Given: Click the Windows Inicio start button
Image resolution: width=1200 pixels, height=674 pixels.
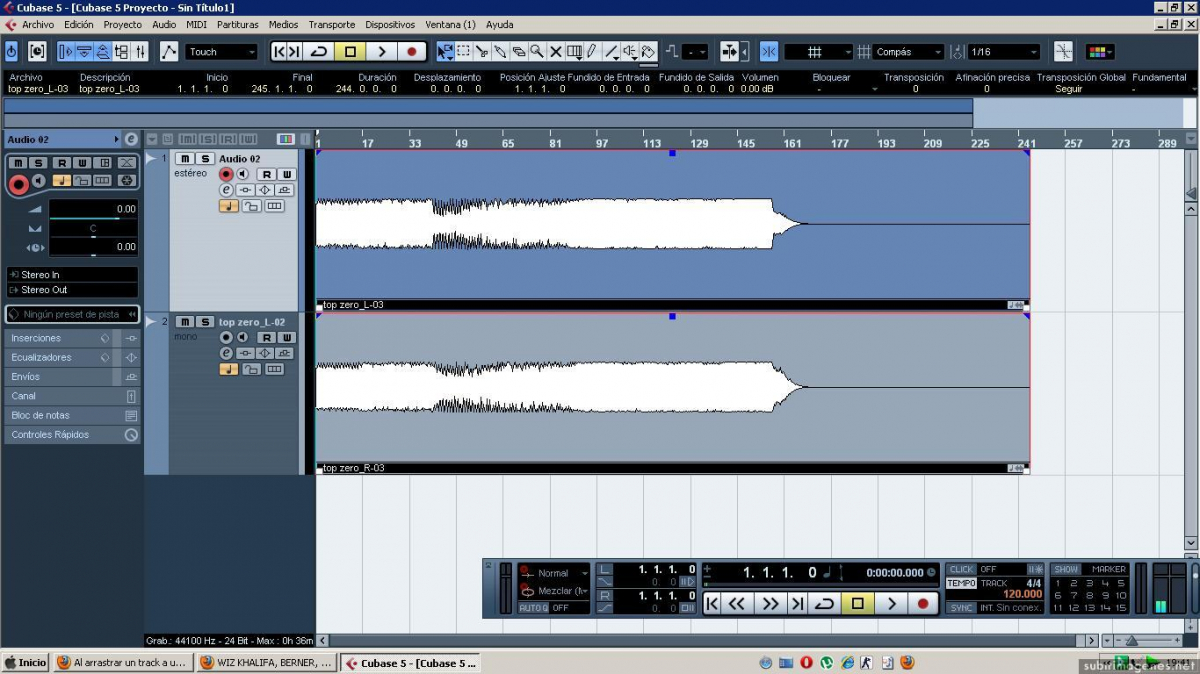Looking at the screenshot, I should 25,662.
